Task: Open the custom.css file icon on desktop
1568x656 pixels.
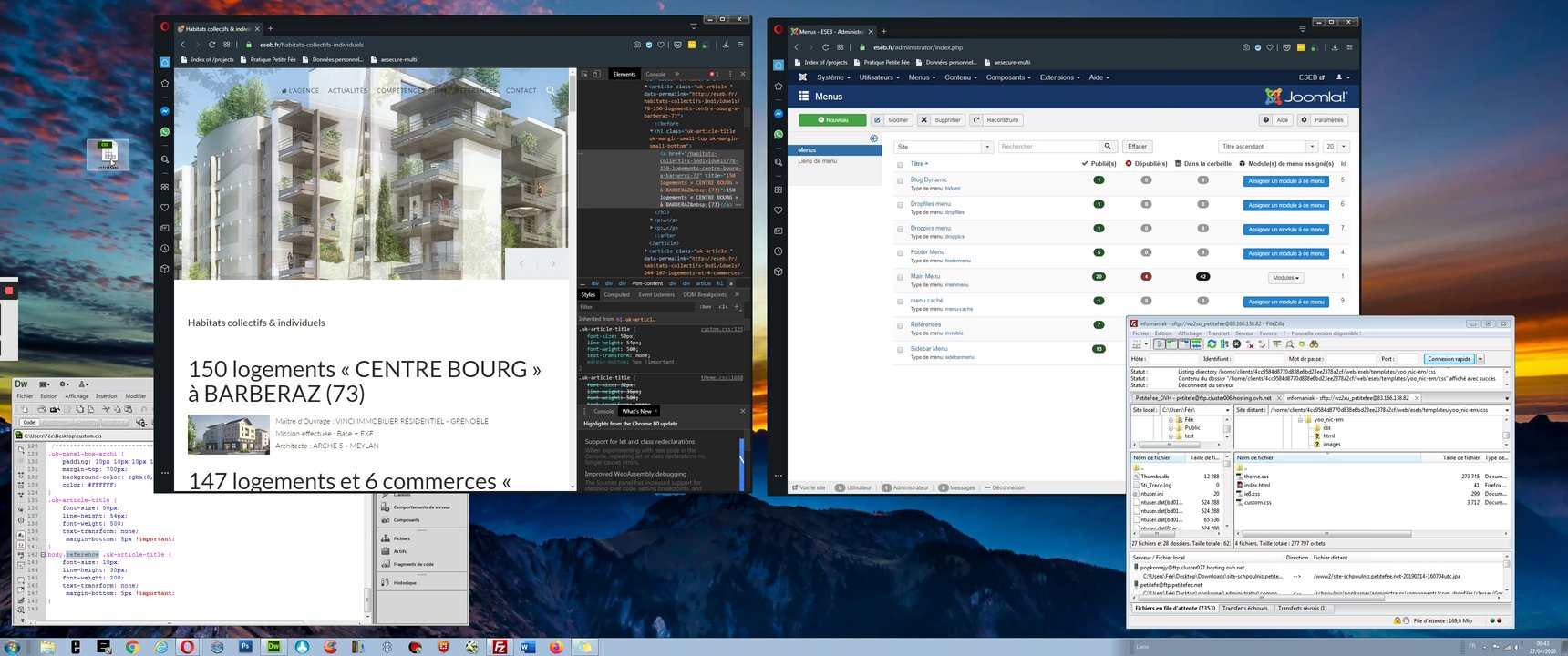Action: pos(108,156)
